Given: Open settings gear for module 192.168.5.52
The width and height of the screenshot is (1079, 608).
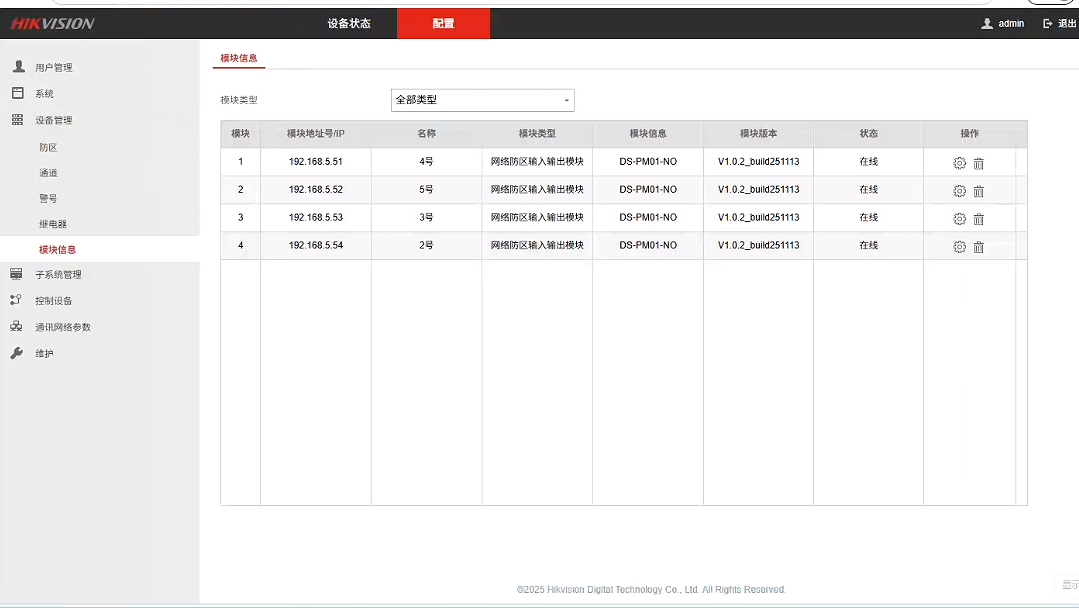Looking at the screenshot, I should click(959, 191).
